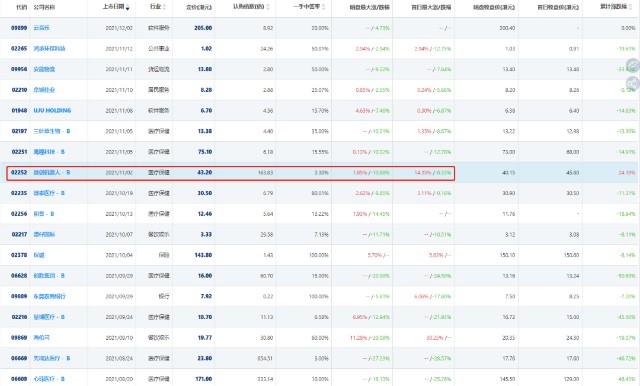640x386 pixels.
Task: Click the first-day close price 45.80
Action: click(x=573, y=173)
